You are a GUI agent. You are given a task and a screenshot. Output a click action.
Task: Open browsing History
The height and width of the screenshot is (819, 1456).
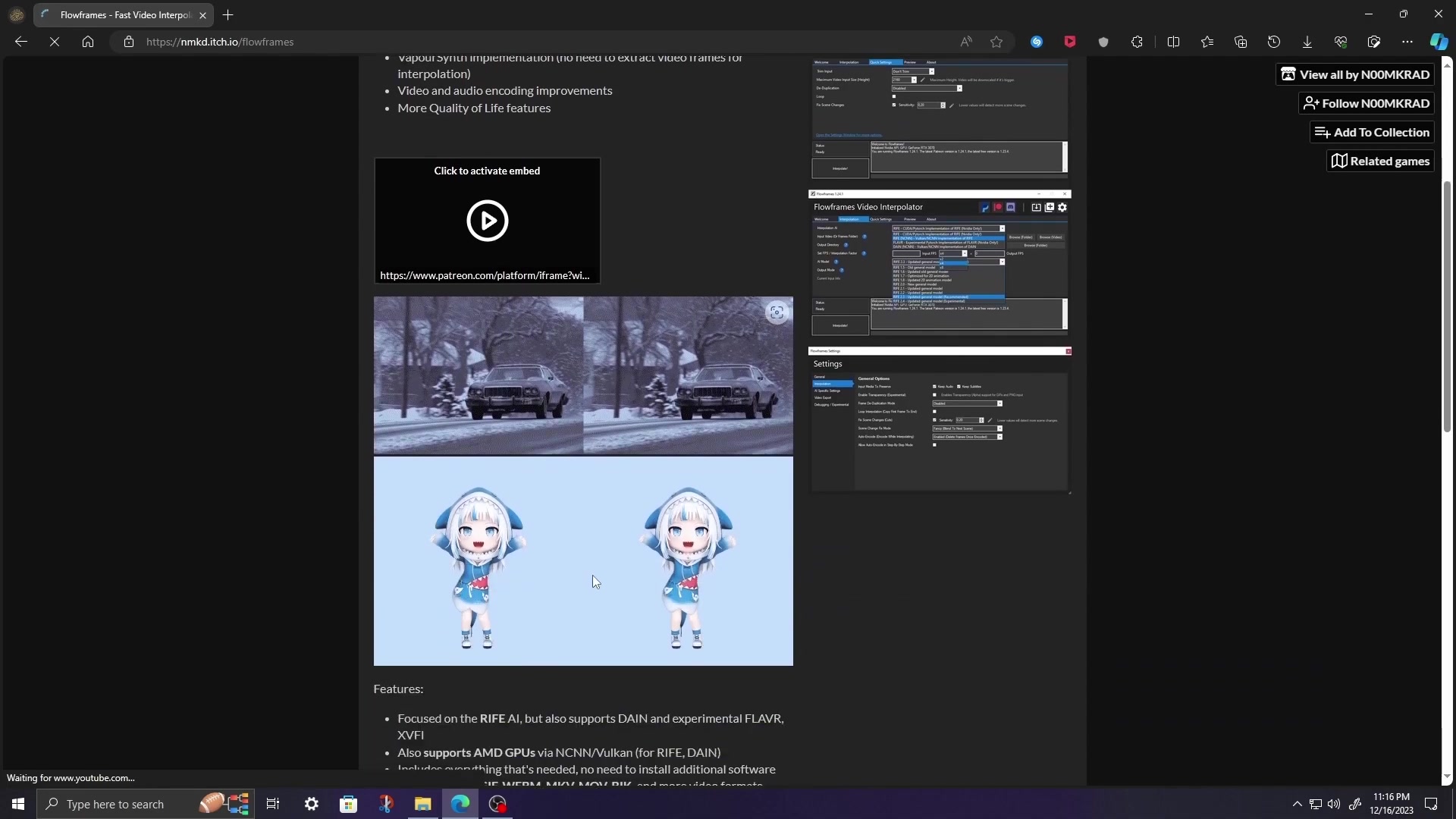click(x=1274, y=42)
